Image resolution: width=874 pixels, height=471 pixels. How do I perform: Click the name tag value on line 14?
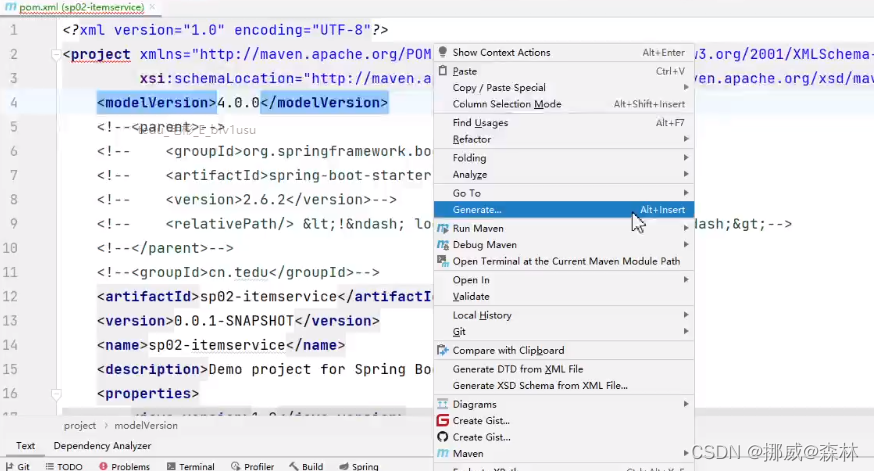pyautogui.click(x=217, y=345)
